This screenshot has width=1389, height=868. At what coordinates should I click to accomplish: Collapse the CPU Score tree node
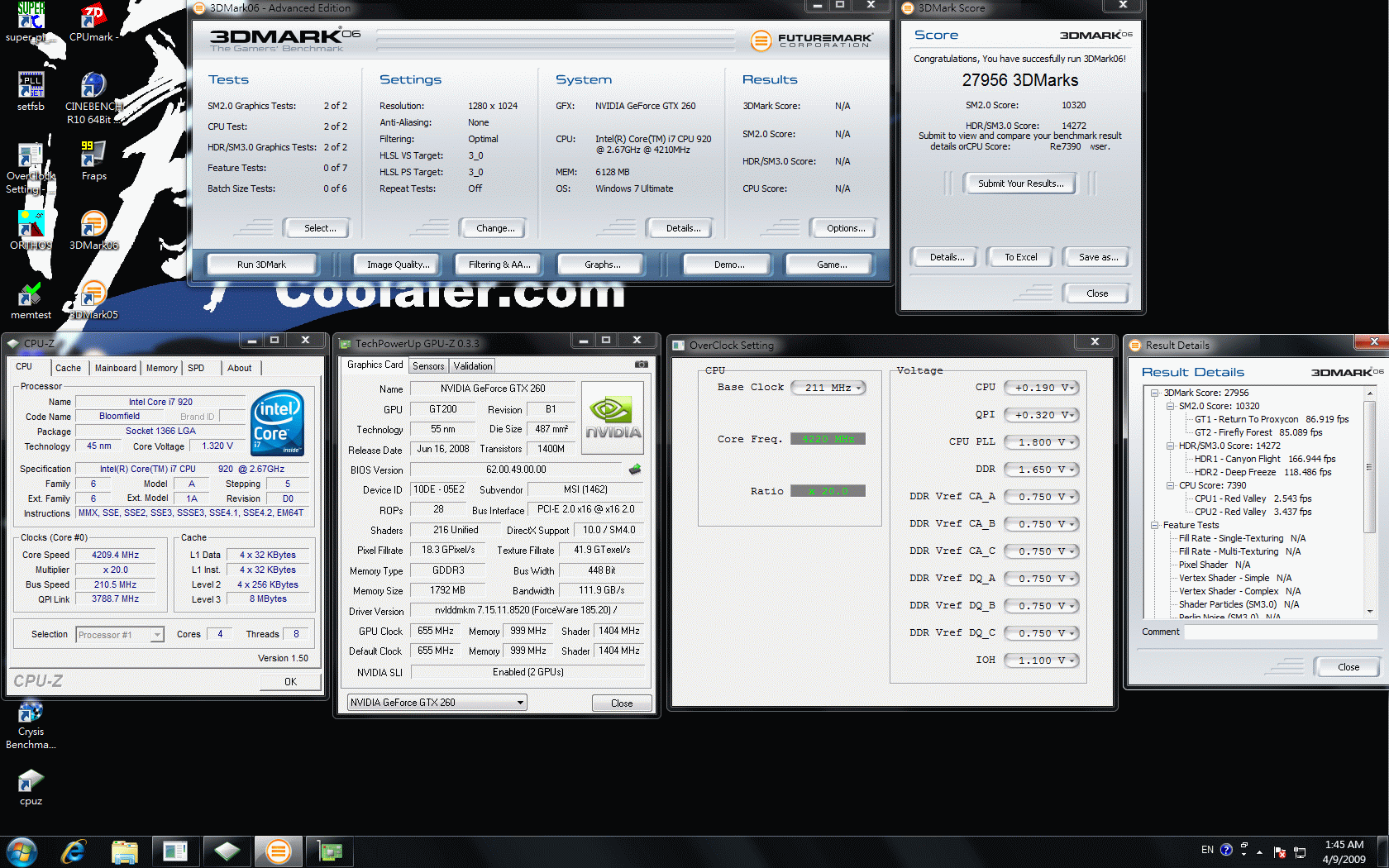pyautogui.click(x=1171, y=485)
